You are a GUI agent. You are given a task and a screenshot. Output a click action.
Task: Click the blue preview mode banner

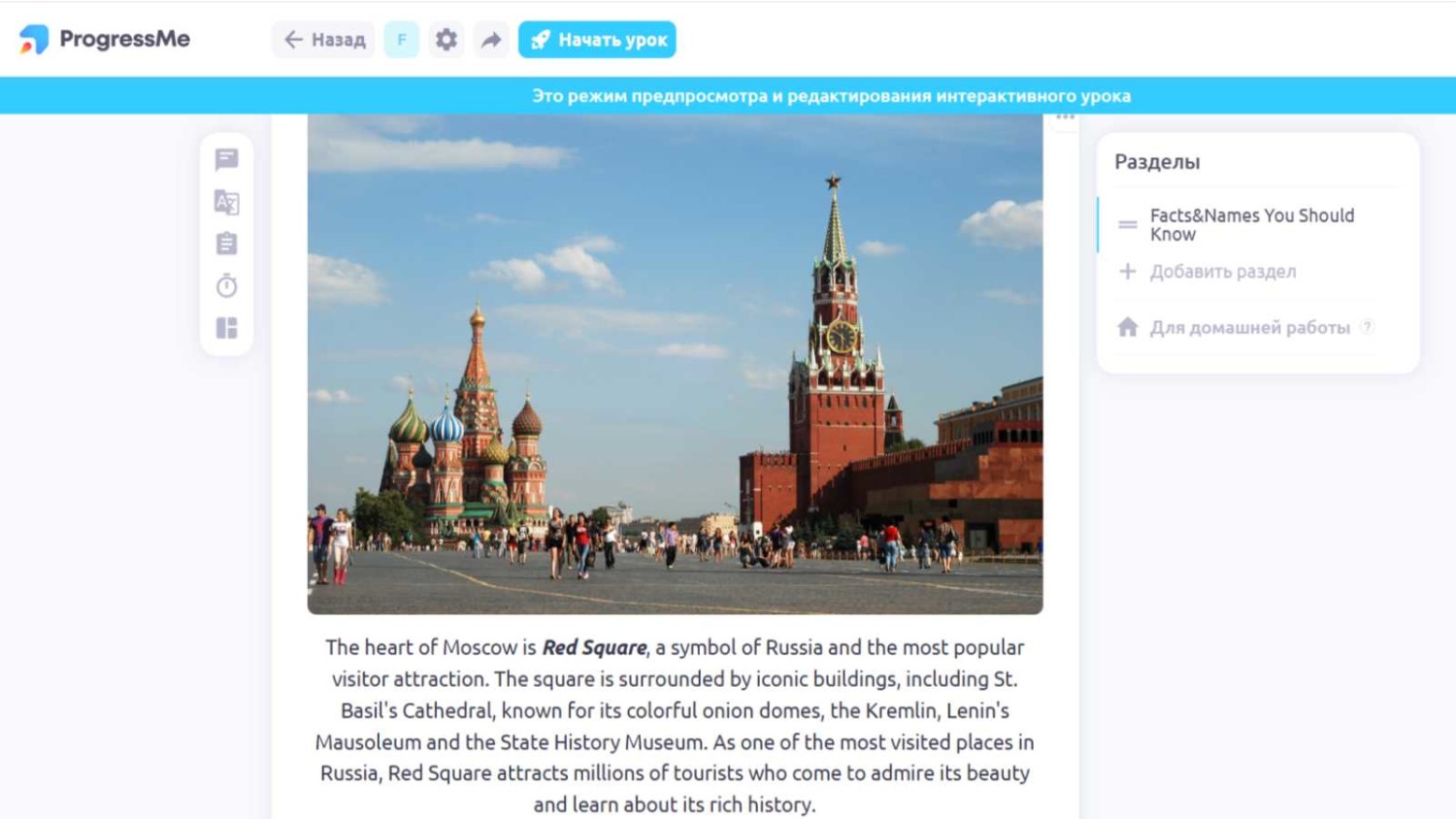tap(831, 96)
